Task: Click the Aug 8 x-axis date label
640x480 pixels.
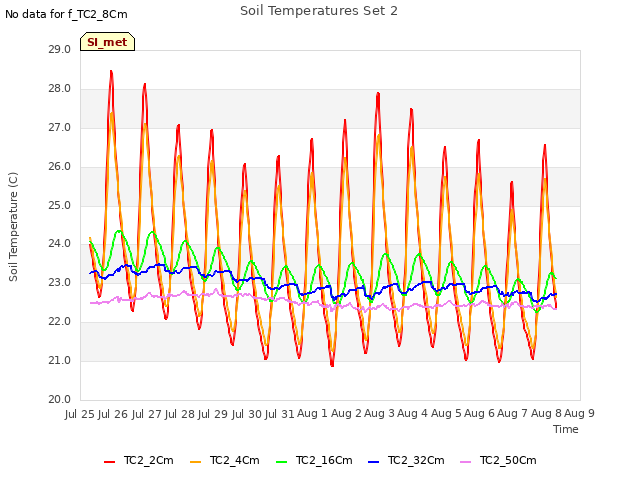Action: tap(546, 414)
